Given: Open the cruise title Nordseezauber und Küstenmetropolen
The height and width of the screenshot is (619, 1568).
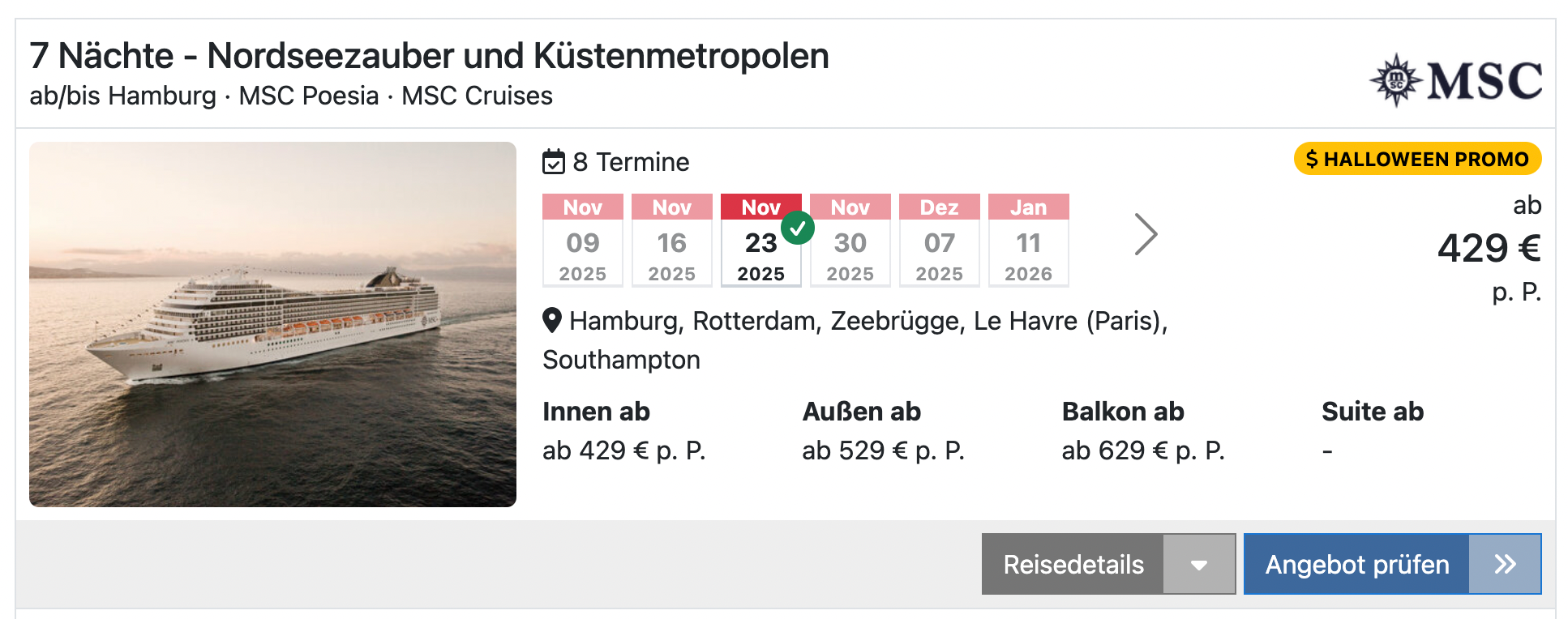Looking at the screenshot, I should coord(429,56).
